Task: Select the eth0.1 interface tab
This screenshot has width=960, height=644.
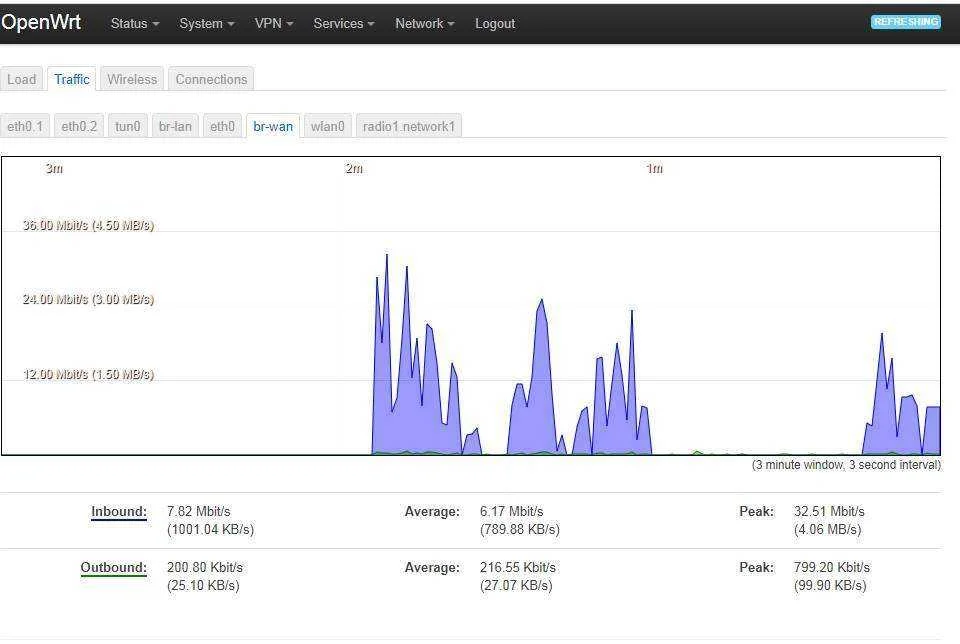Action: pos(25,126)
